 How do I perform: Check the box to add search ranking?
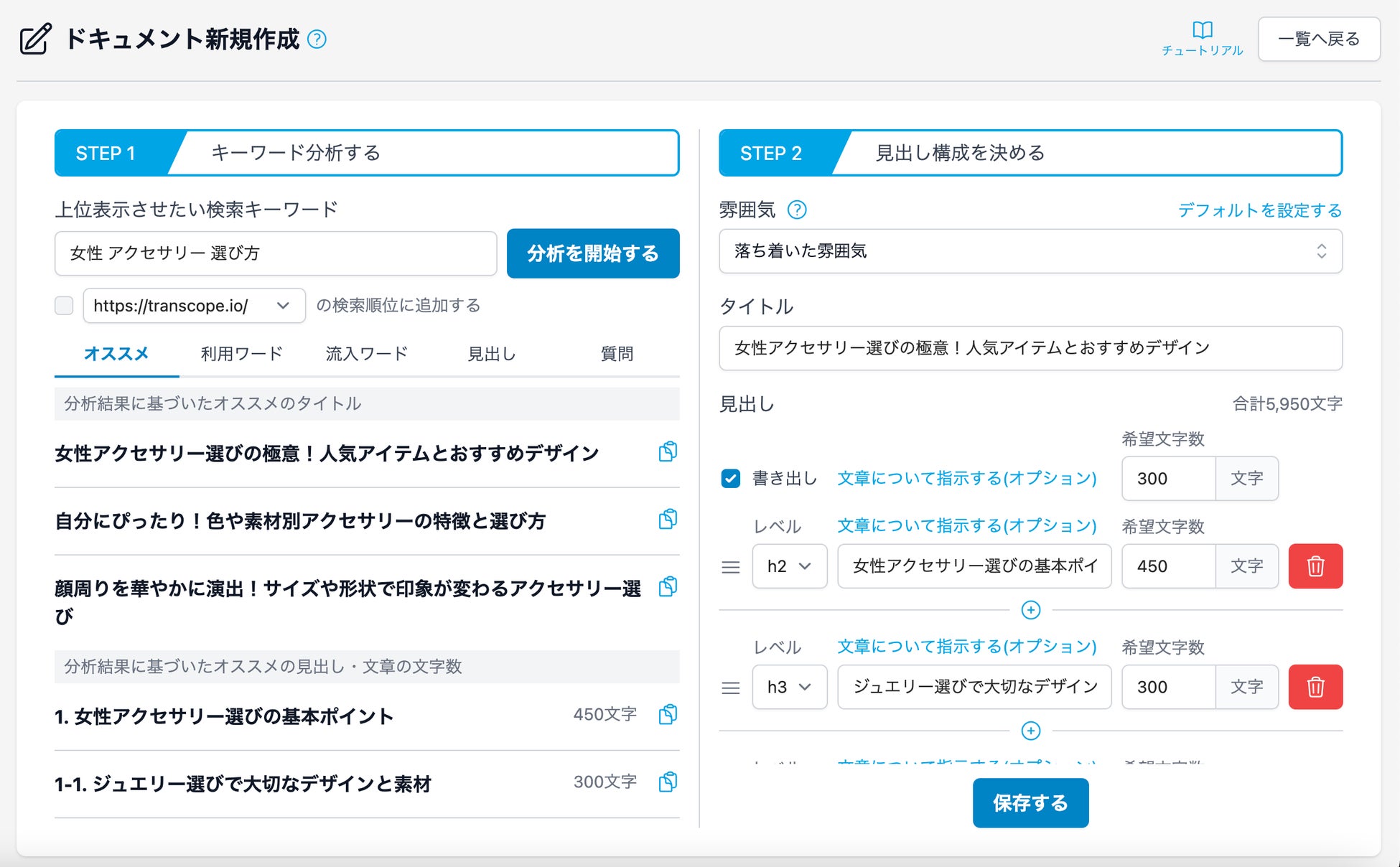click(x=64, y=306)
